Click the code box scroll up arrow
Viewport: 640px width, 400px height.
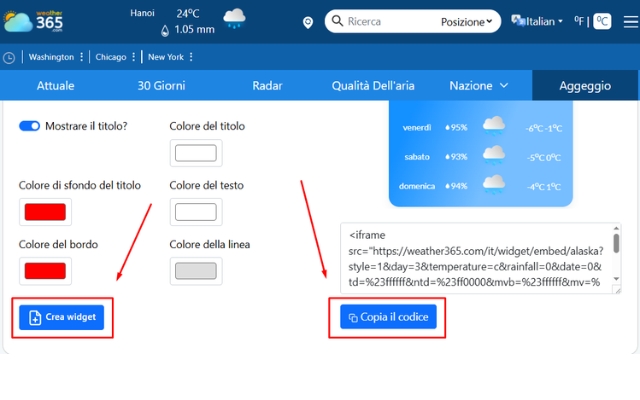pos(616,228)
